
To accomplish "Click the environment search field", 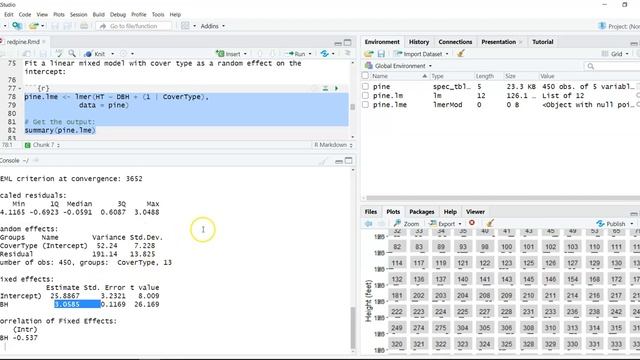I will click(x=614, y=66).
